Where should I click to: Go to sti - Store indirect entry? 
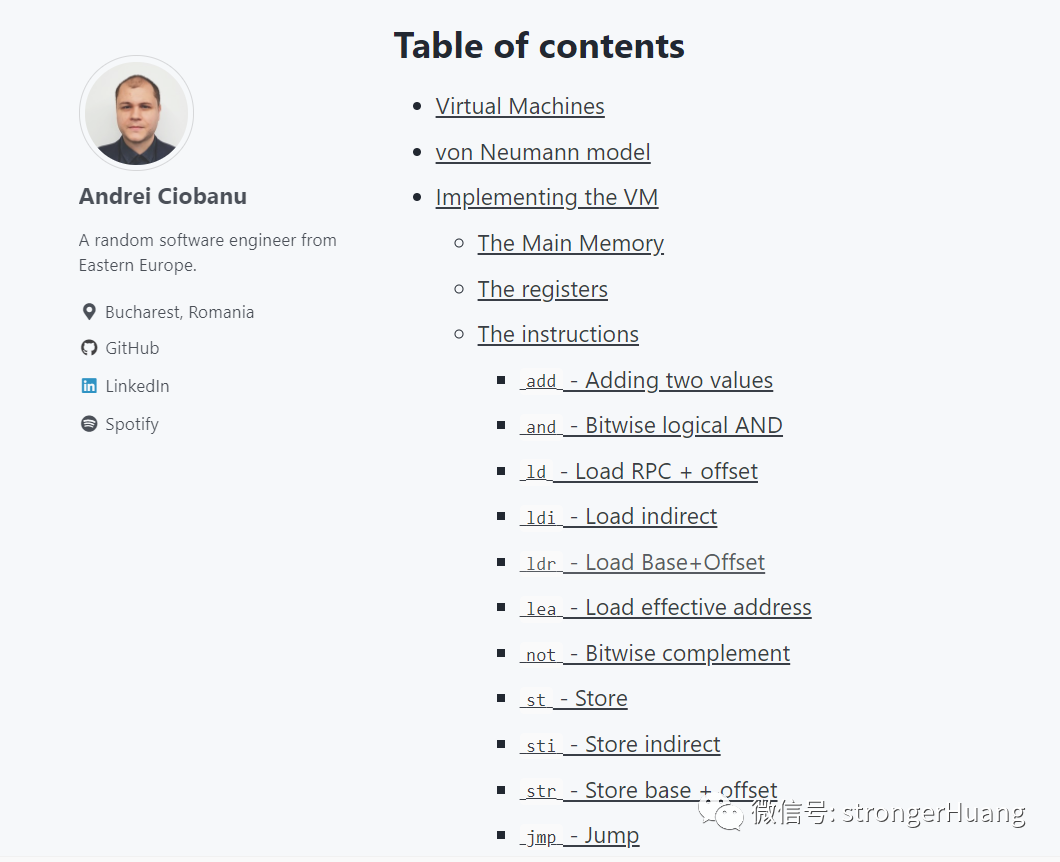tap(620, 744)
